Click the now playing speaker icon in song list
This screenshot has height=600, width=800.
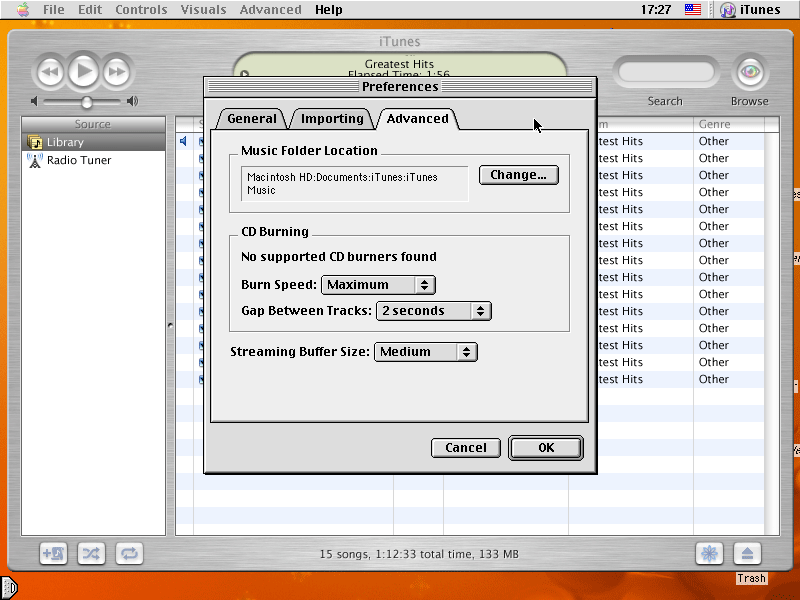click(x=184, y=141)
